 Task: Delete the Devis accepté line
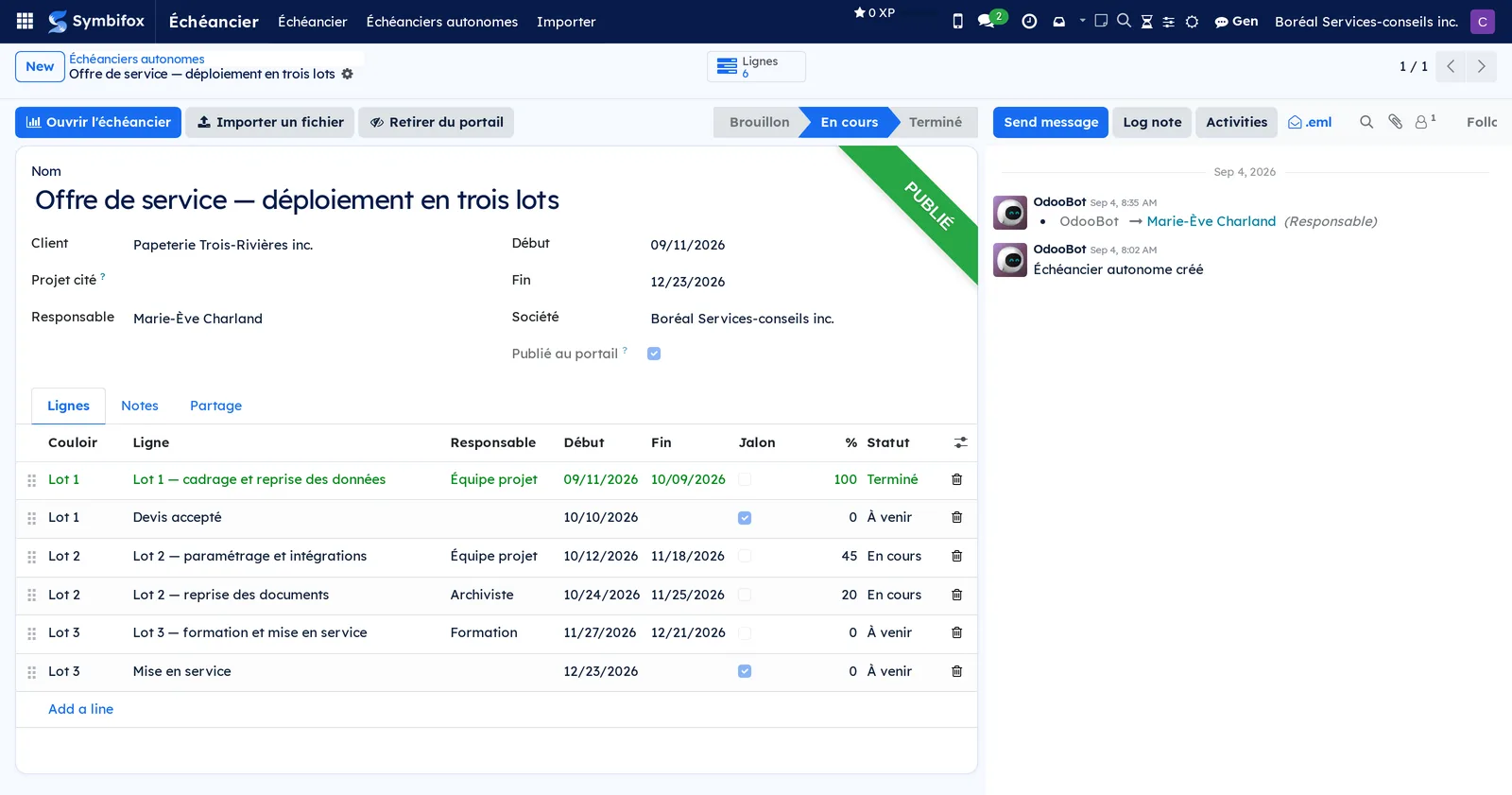[x=956, y=517]
